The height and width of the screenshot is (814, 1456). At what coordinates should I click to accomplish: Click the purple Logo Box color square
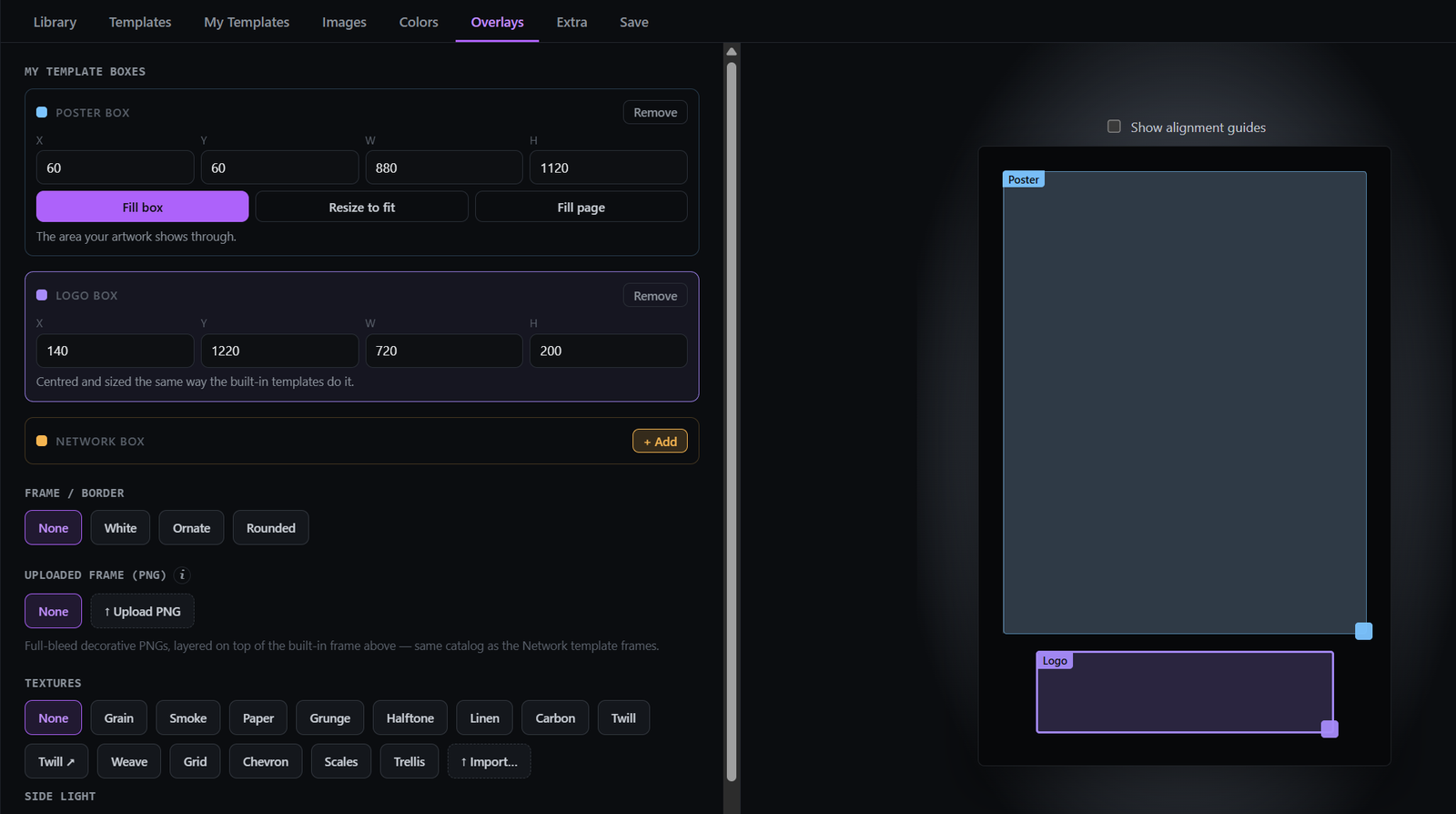click(42, 295)
